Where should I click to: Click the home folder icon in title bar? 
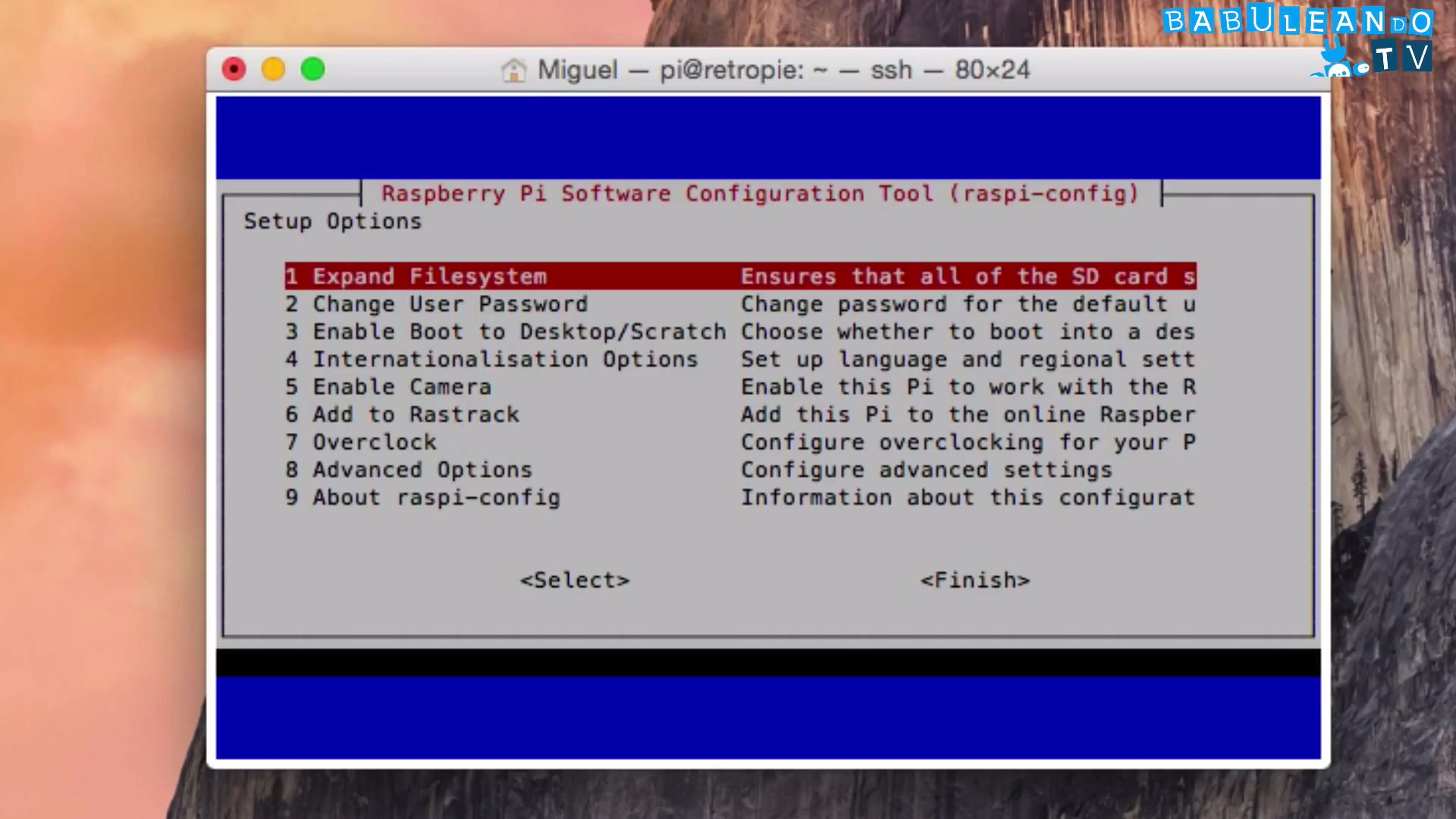[513, 70]
